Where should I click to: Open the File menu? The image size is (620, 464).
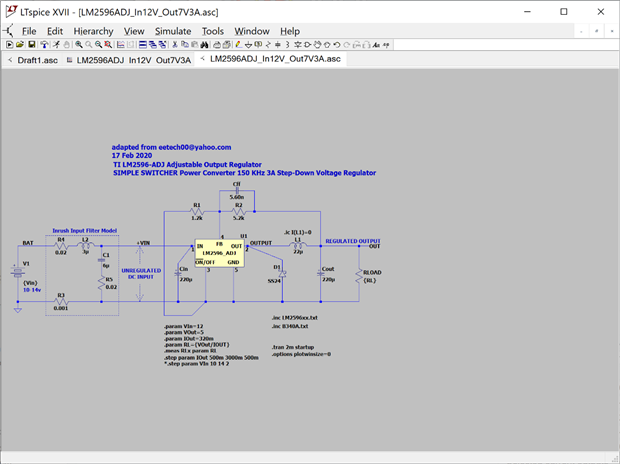[29, 31]
